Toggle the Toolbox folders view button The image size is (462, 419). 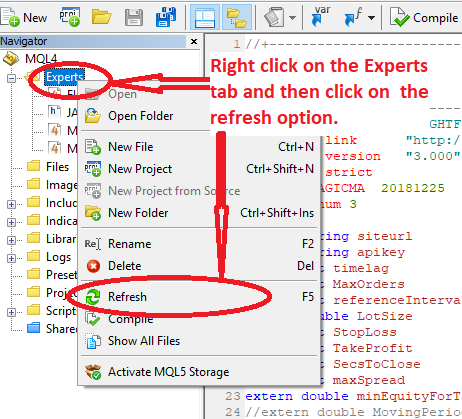coord(237,17)
